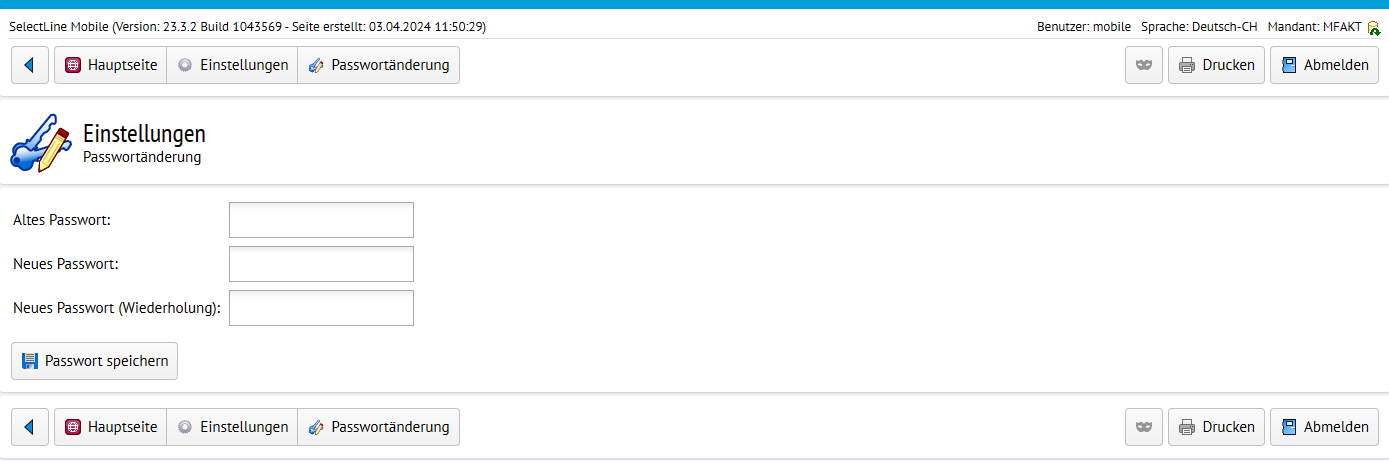Select Passwortänderung in the bottom breadcrumb
1389x461 pixels.
click(x=378, y=427)
